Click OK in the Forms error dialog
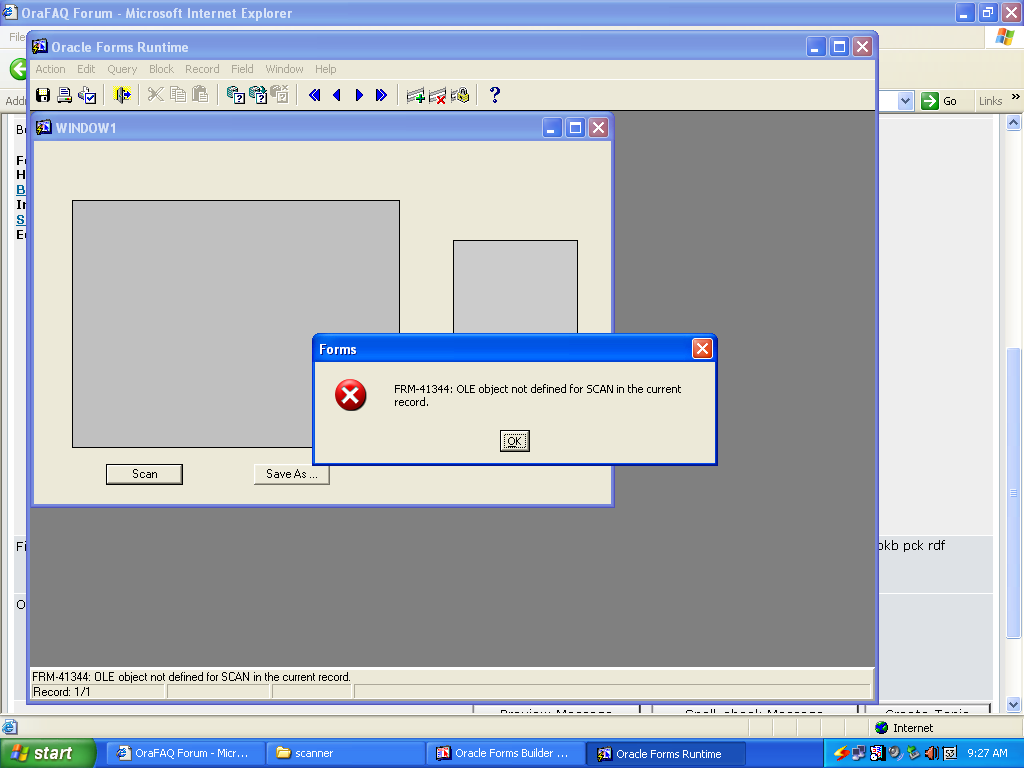This screenshot has width=1024, height=768. pyautogui.click(x=515, y=441)
